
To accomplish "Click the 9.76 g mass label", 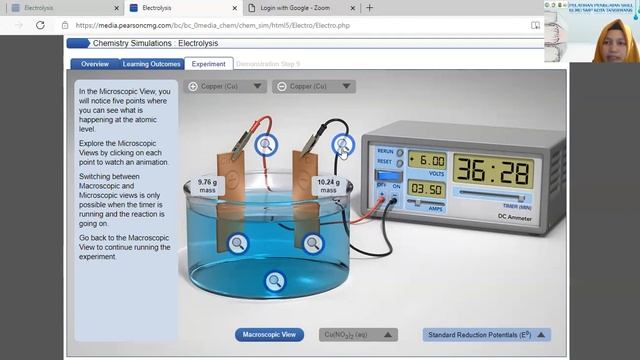I will pos(207,186).
